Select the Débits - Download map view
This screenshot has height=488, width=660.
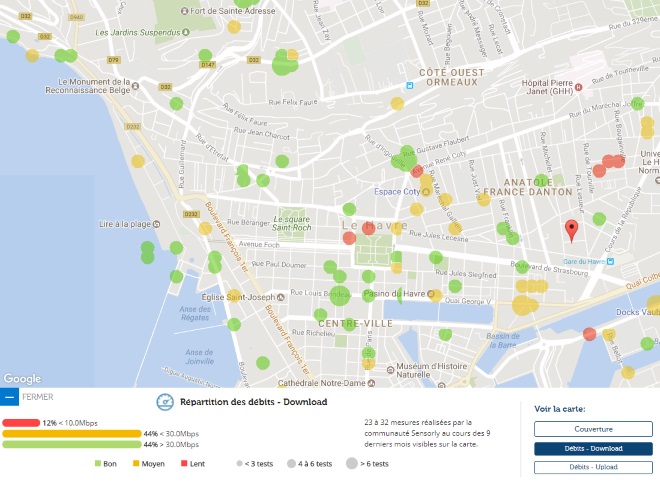point(593,448)
